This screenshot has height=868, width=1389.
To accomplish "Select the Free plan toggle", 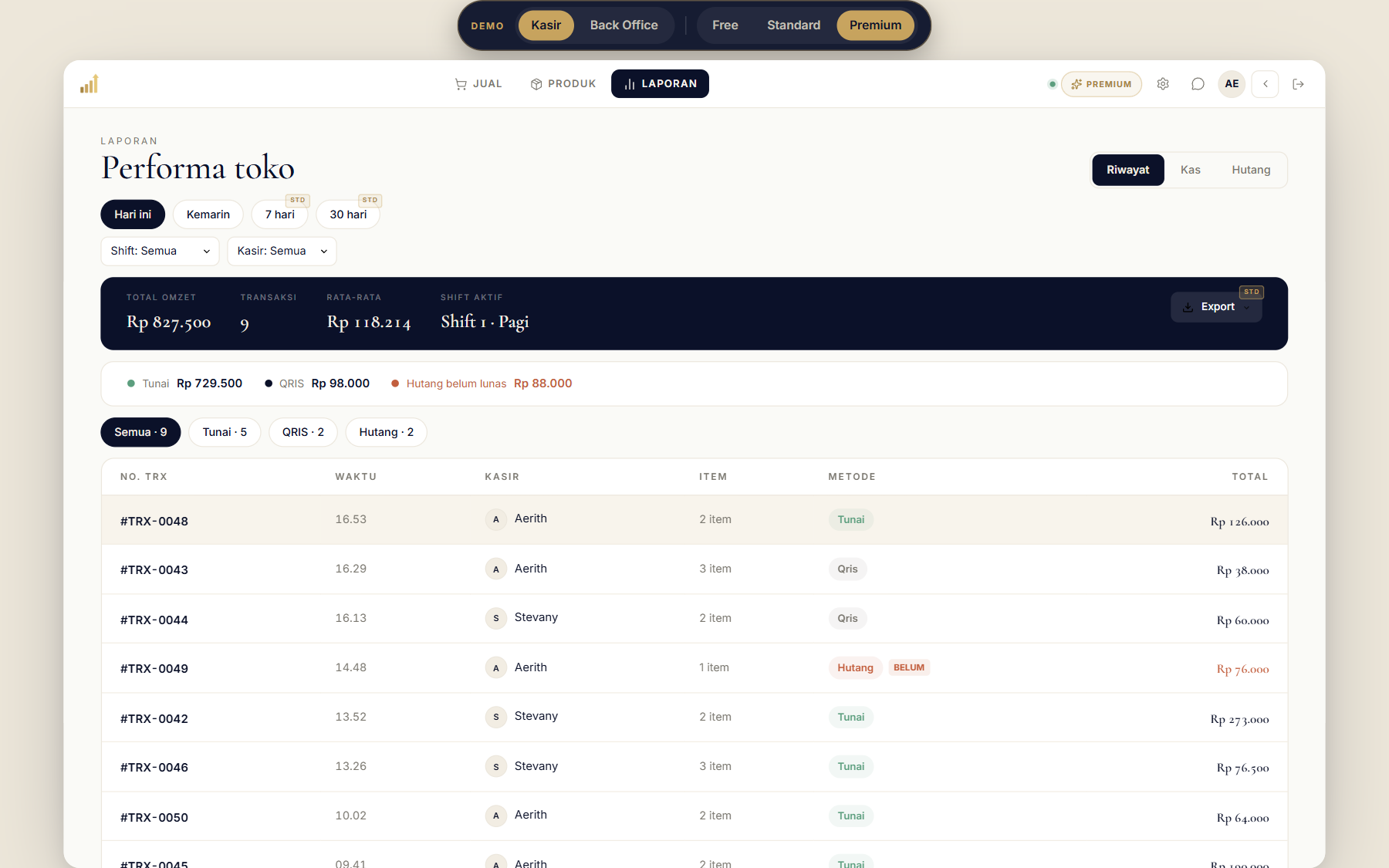I will tap(725, 25).
